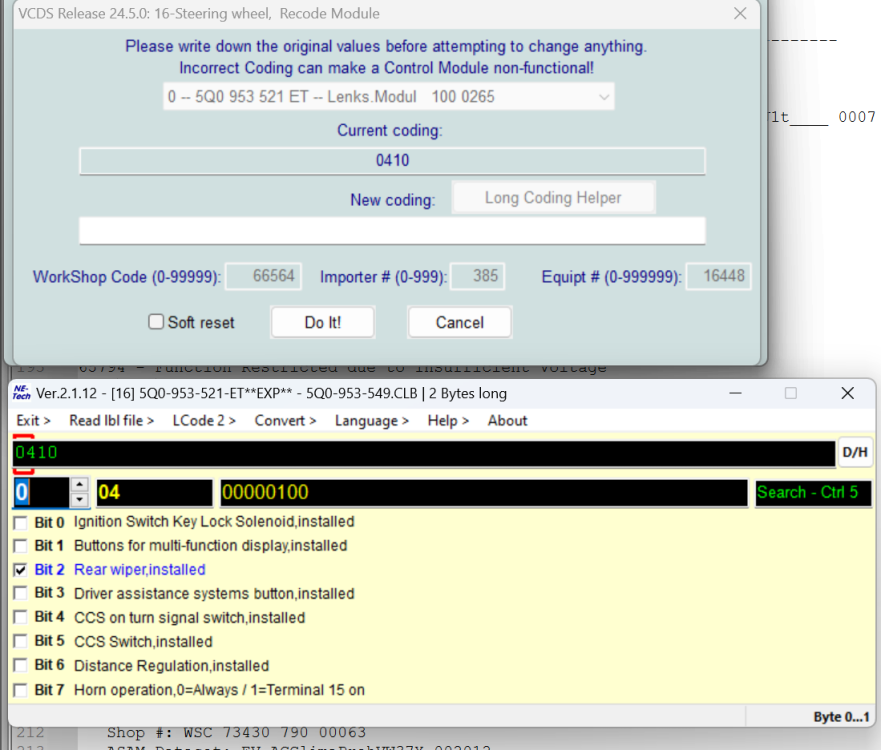Open the About menu item
The width and height of the screenshot is (881, 750).
pyautogui.click(x=507, y=421)
